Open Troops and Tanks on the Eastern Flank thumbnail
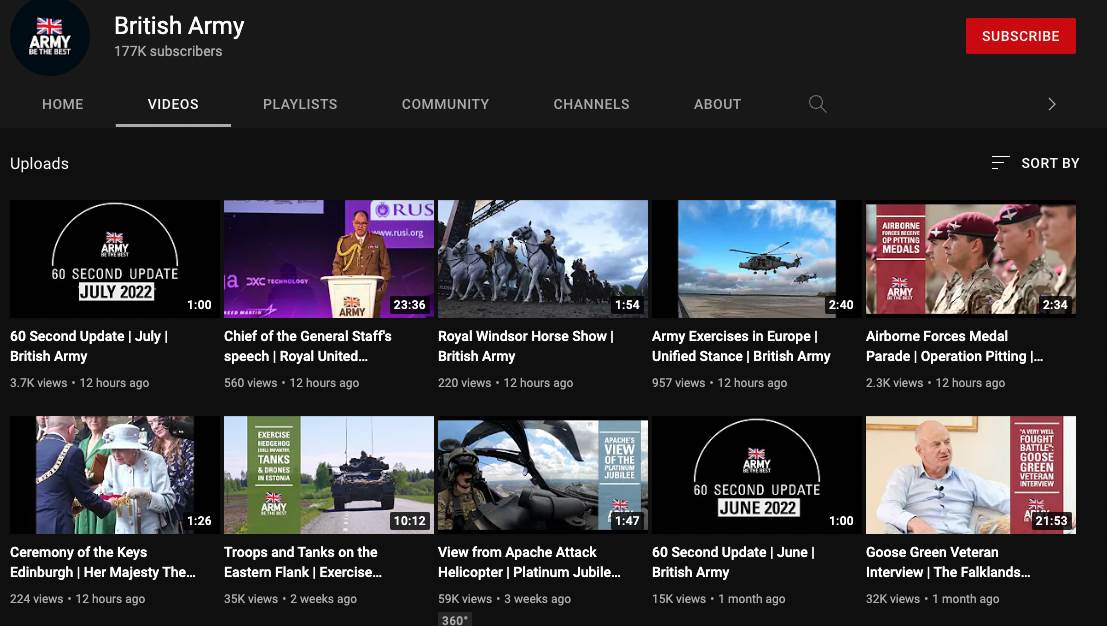Viewport: 1107px width, 626px height. [328, 475]
